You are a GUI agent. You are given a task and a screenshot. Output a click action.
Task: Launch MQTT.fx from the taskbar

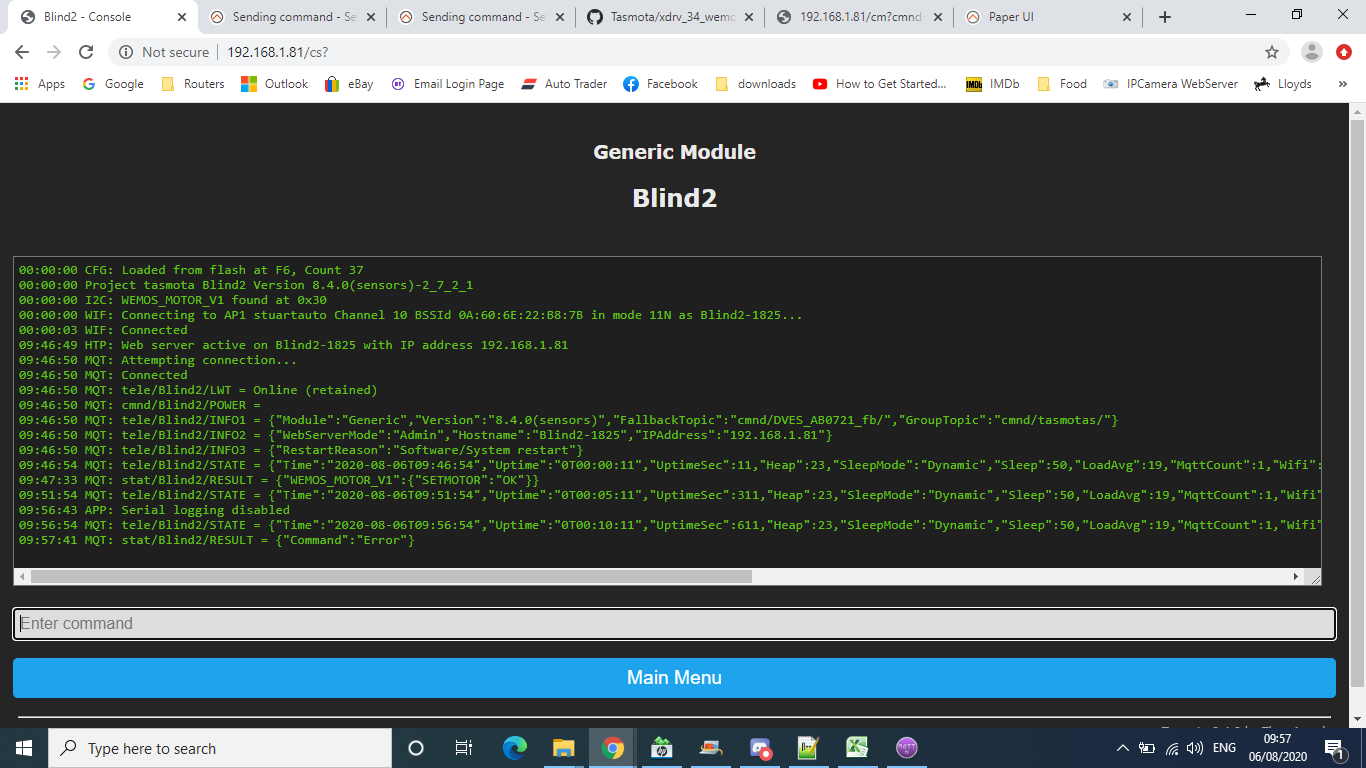[x=906, y=747]
